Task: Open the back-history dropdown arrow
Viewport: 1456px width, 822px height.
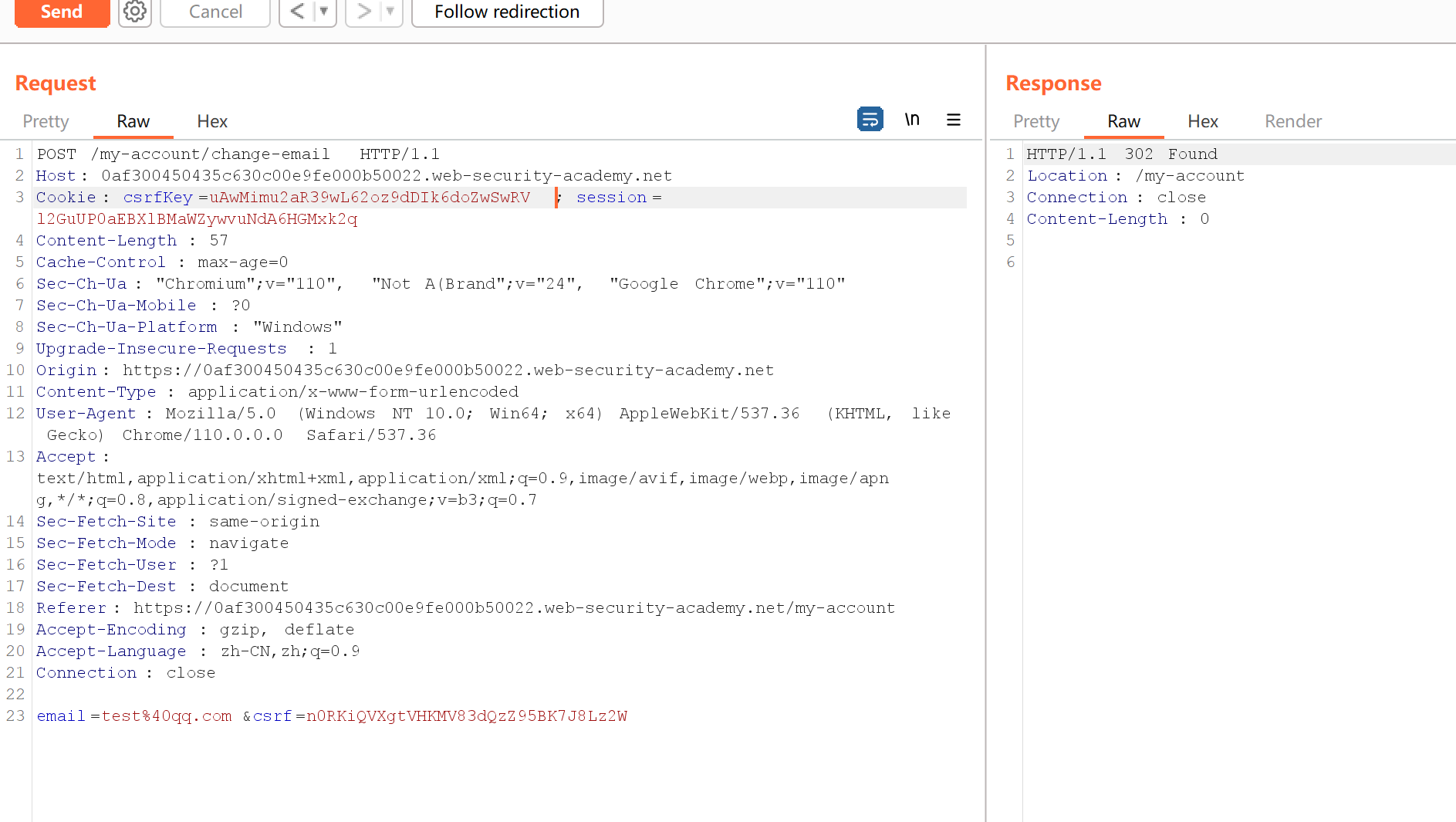Action: coord(323,12)
